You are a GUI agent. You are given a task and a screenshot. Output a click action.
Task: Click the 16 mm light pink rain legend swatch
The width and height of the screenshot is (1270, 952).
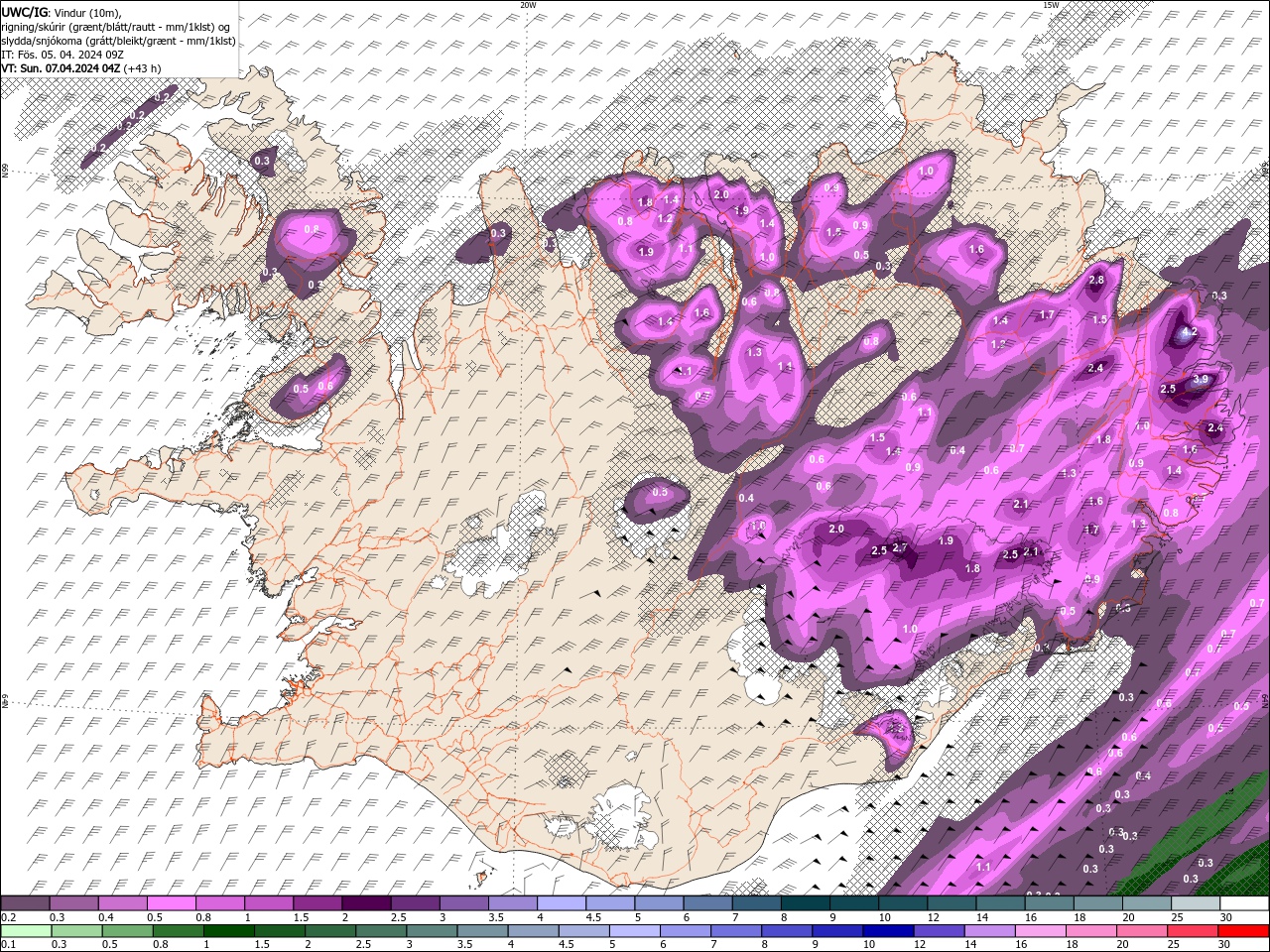[x=1039, y=931]
